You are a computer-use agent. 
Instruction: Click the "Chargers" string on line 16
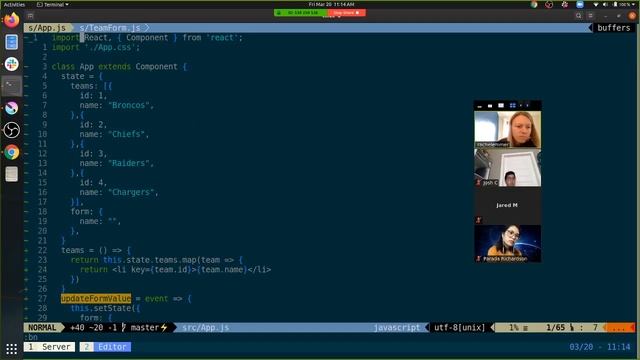coord(131,192)
